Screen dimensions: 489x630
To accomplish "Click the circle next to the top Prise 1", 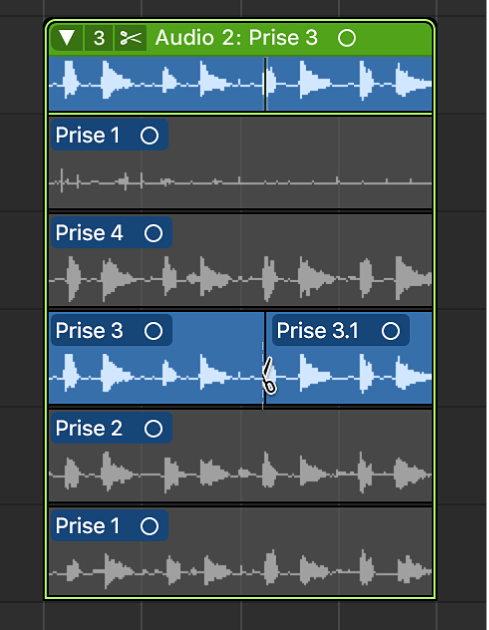I will point(149,135).
